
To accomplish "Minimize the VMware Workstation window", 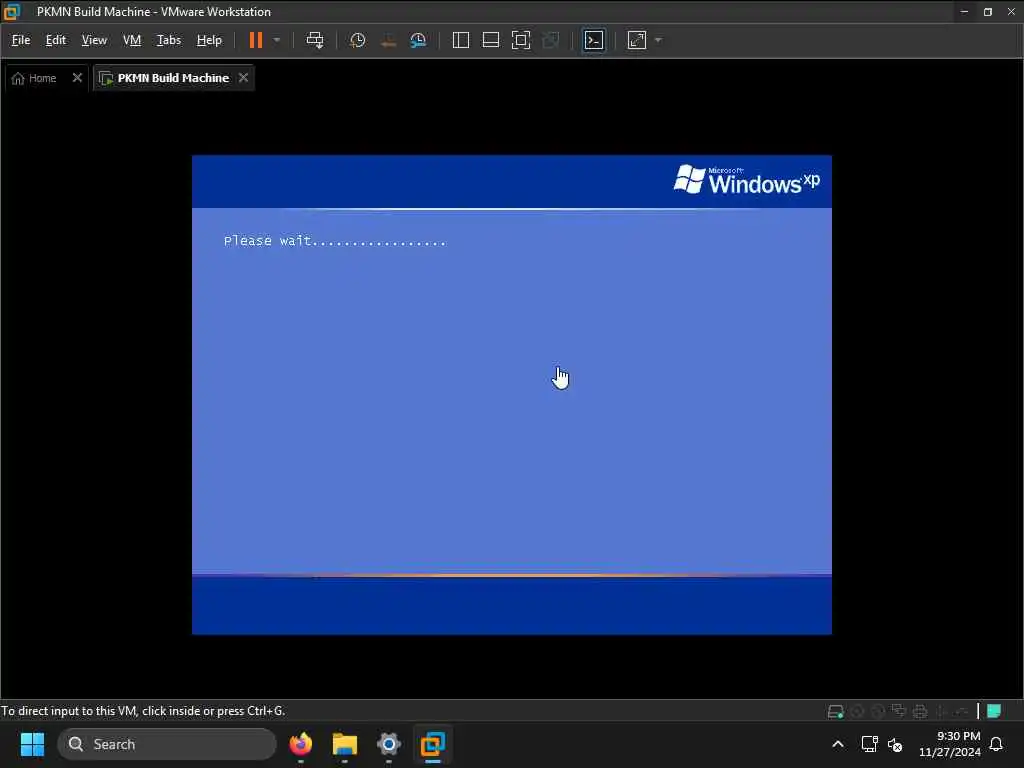I will [964, 12].
